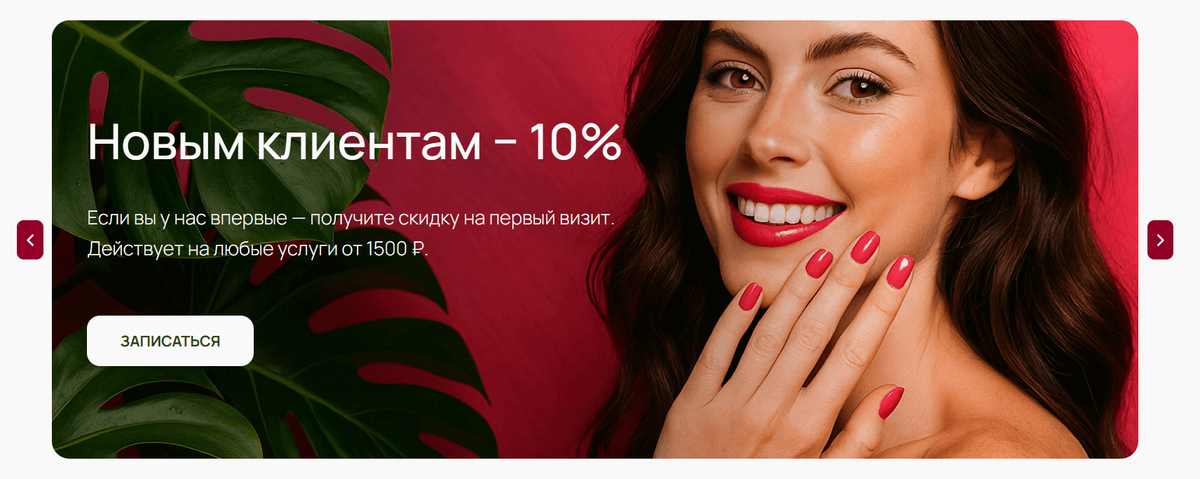Click the ЗАПИСАТЬСЯ button
1200x479 pixels.
[170, 341]
